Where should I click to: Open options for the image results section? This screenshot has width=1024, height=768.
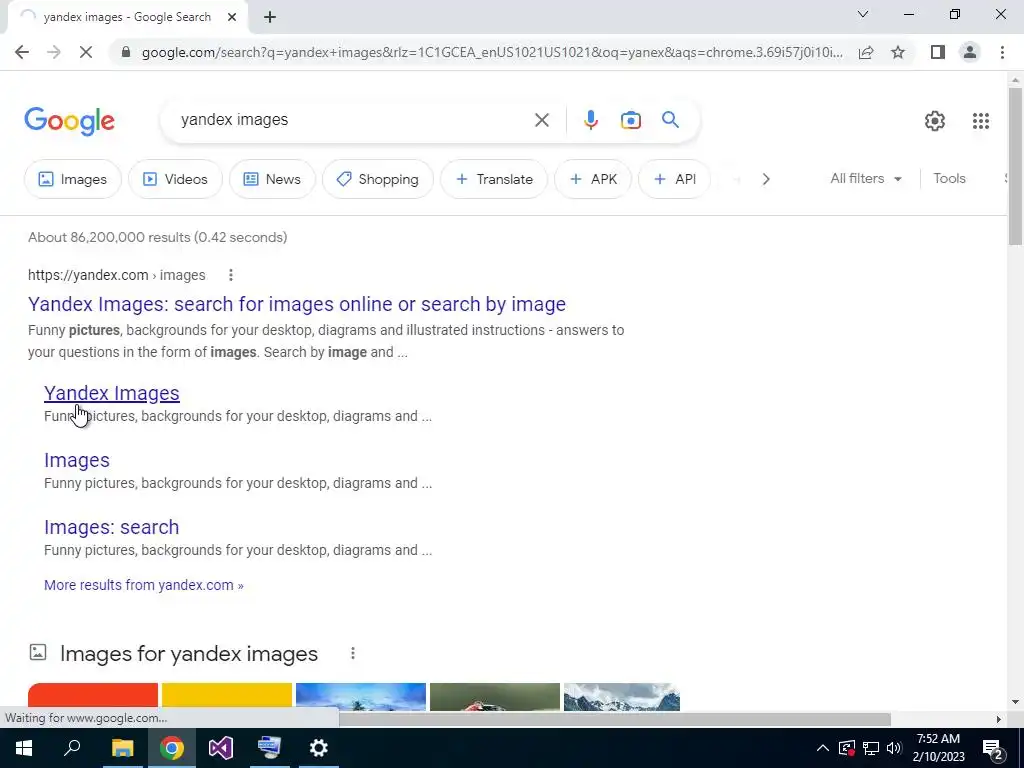(353, 653)
